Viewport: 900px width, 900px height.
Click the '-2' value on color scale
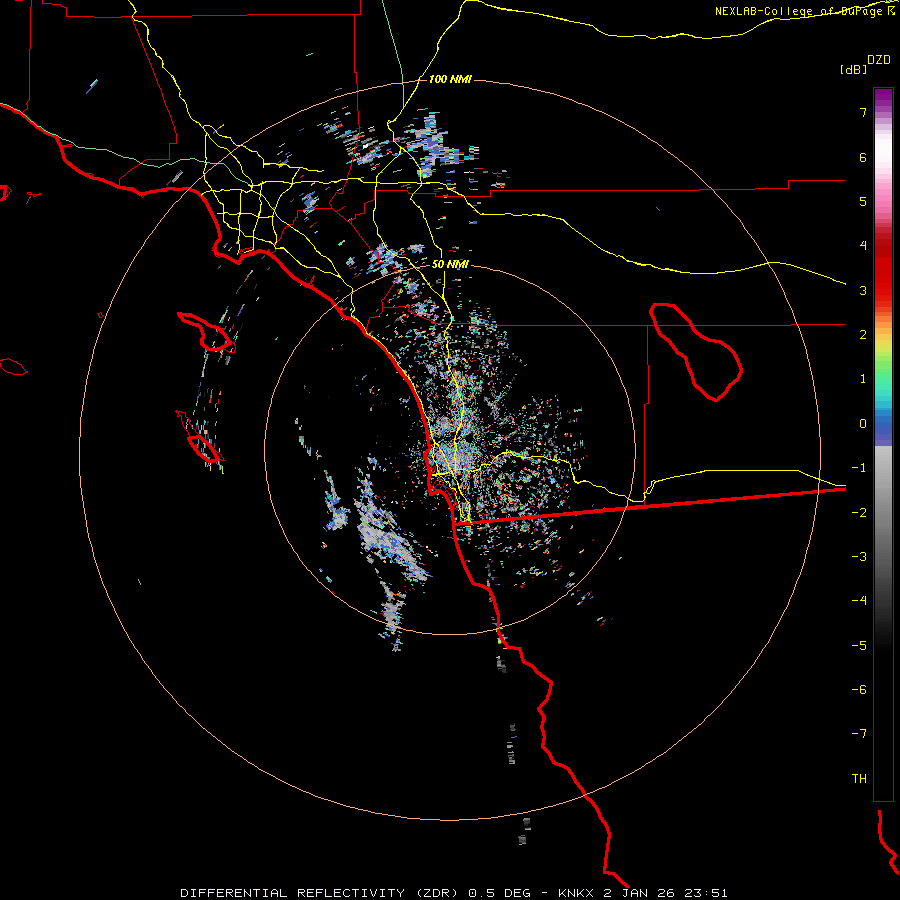pyautogui.click(x=859, y=512)
